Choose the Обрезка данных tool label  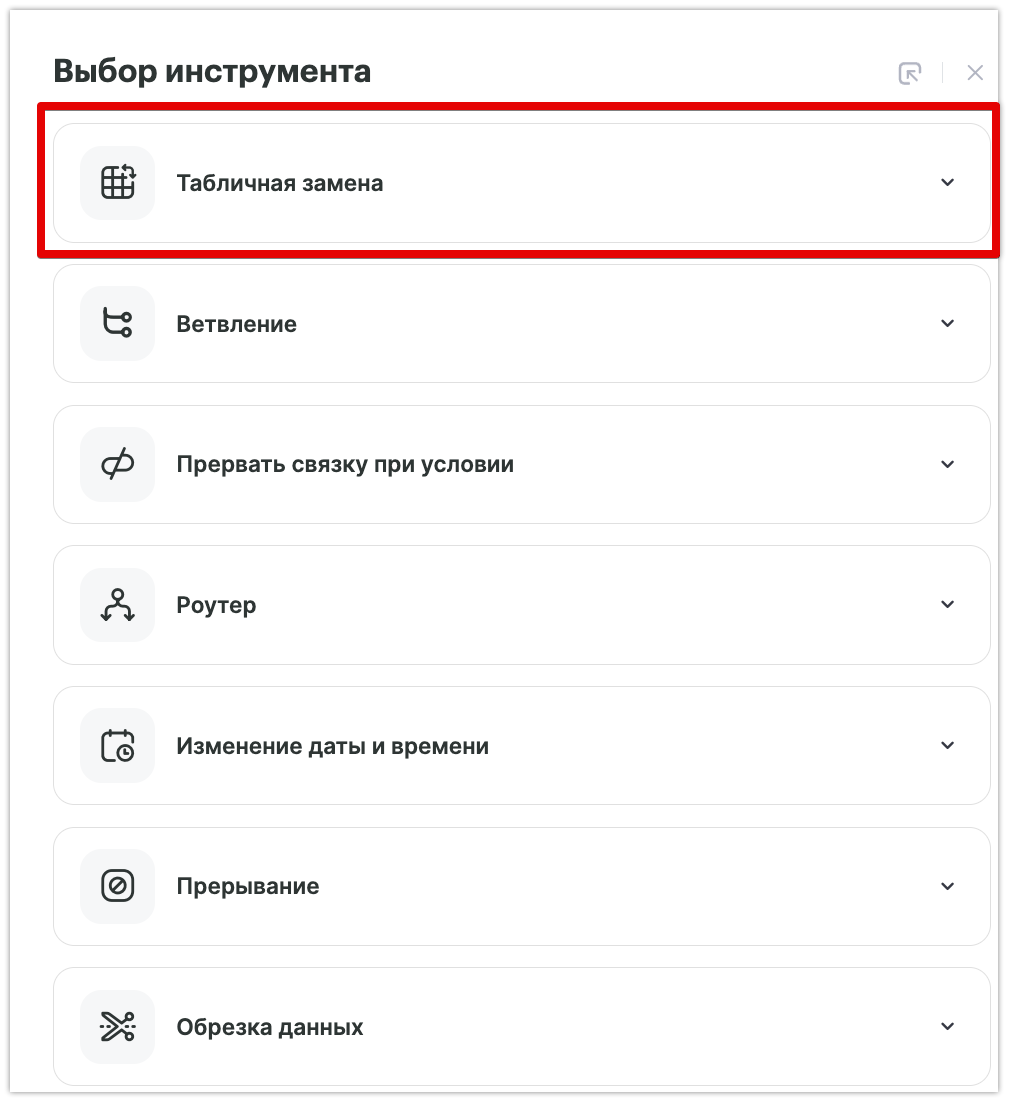[x=270, y=1028]
